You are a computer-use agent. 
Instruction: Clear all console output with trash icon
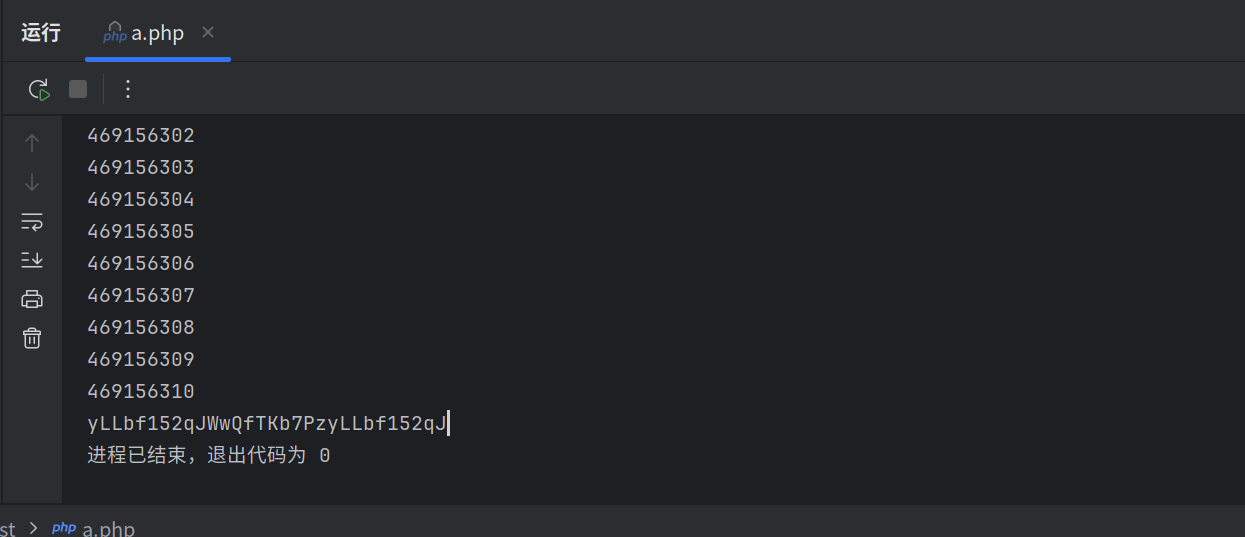(32, 338)
